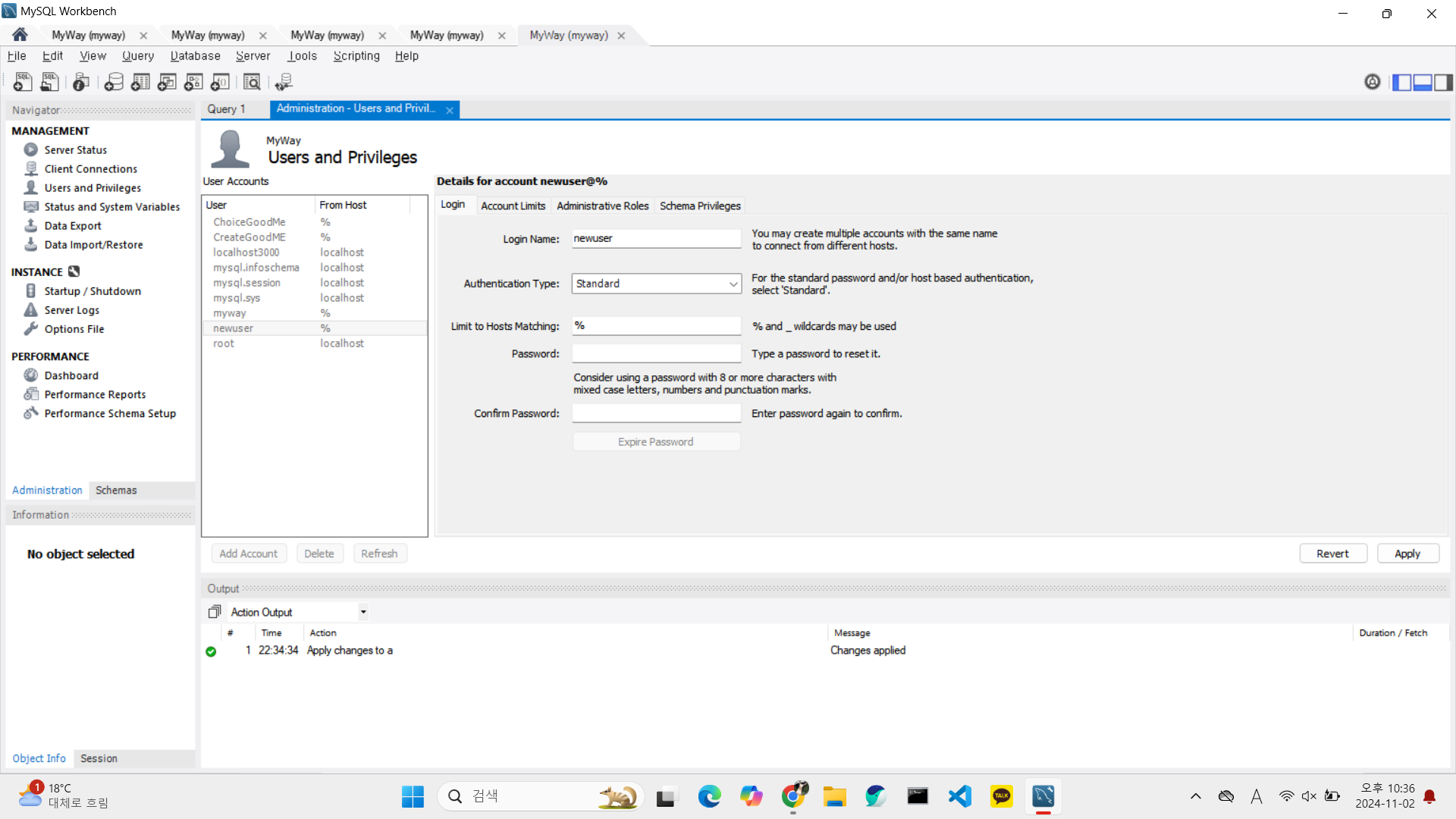This screenshot has height=819, width=1456.
Task: Show hidden system tray icons
Action: [x=1195, y=796]
